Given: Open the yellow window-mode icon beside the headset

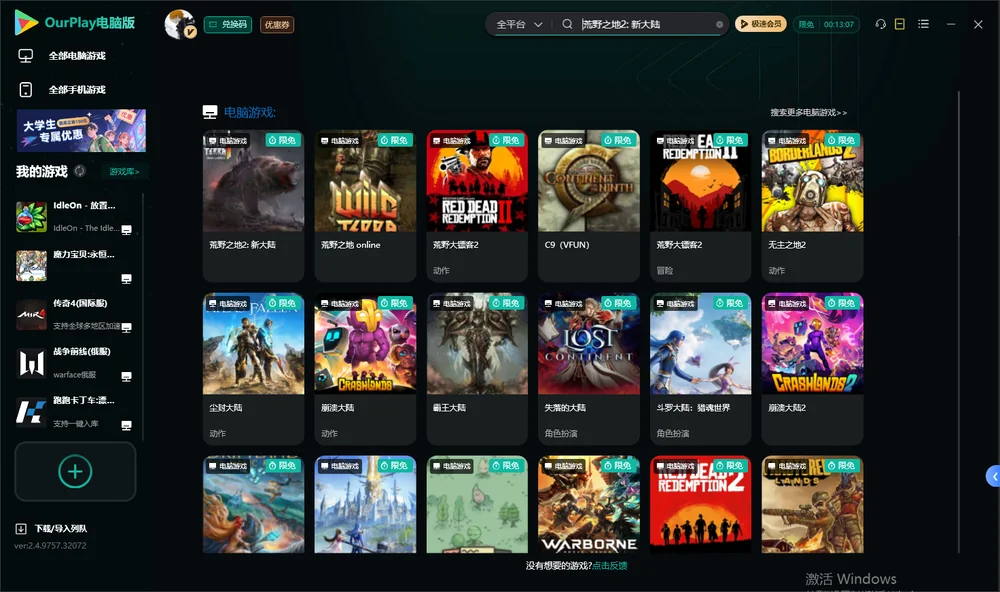Looking at the screenshot, I should pyautogui.click(x=900, y=24).
